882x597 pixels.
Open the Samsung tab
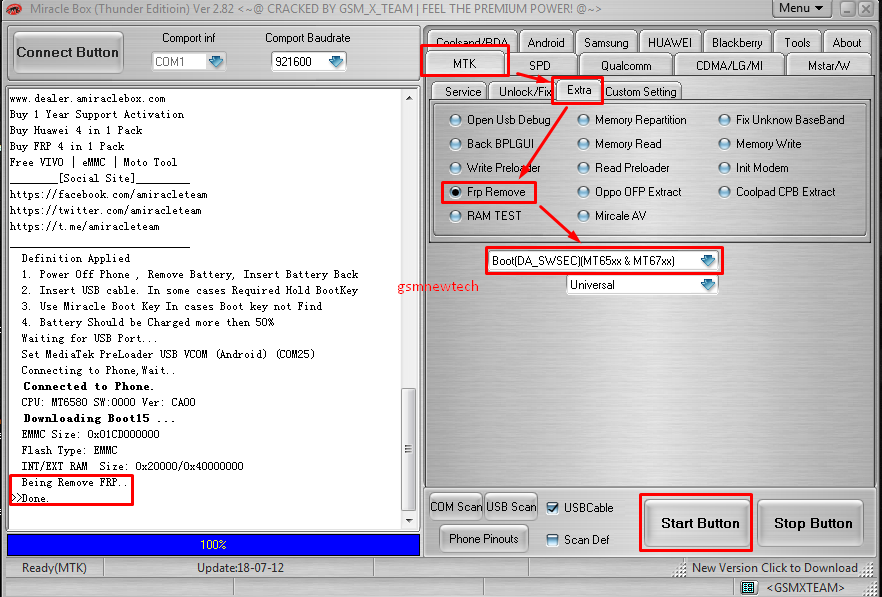tap(606, 43)
